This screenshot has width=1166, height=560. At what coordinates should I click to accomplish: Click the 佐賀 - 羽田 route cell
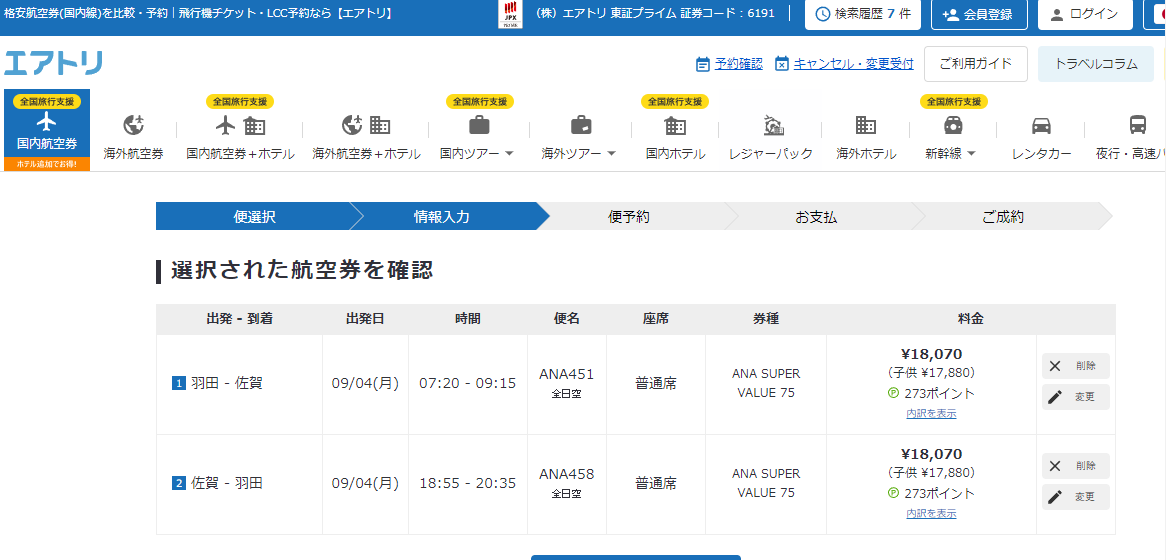click(239, 484)
